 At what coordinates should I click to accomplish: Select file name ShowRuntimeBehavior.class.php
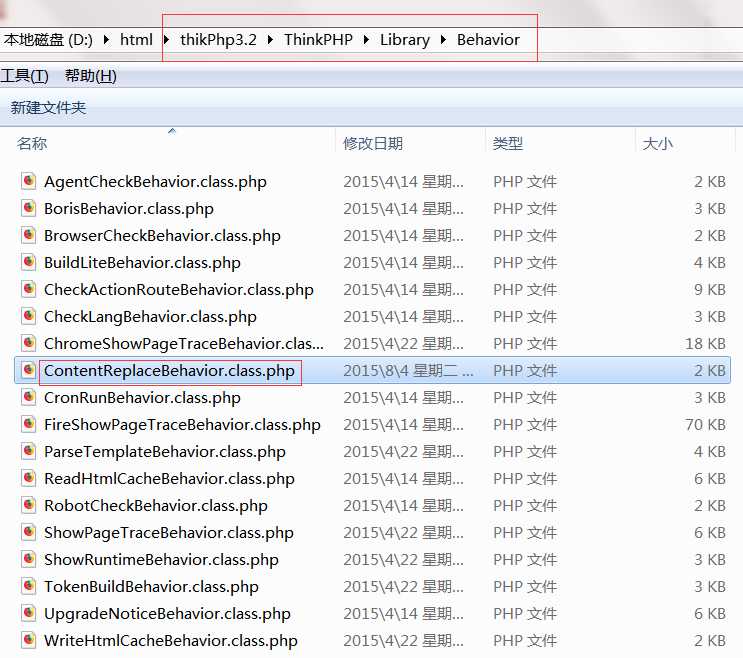coord(161,559)
